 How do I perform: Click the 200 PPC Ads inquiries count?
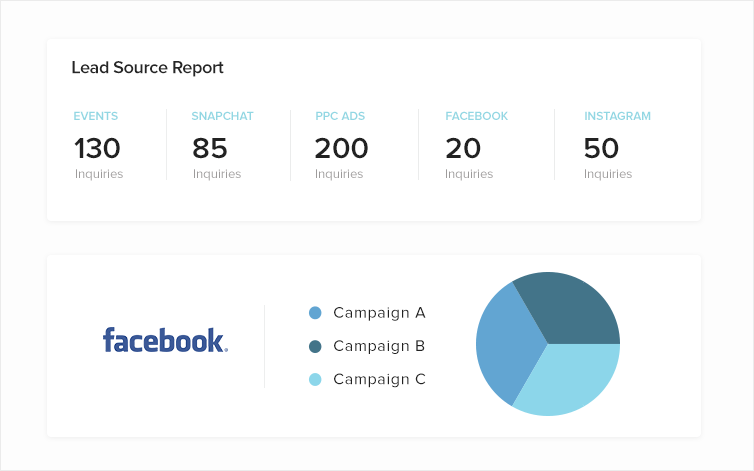coord(341,149)
